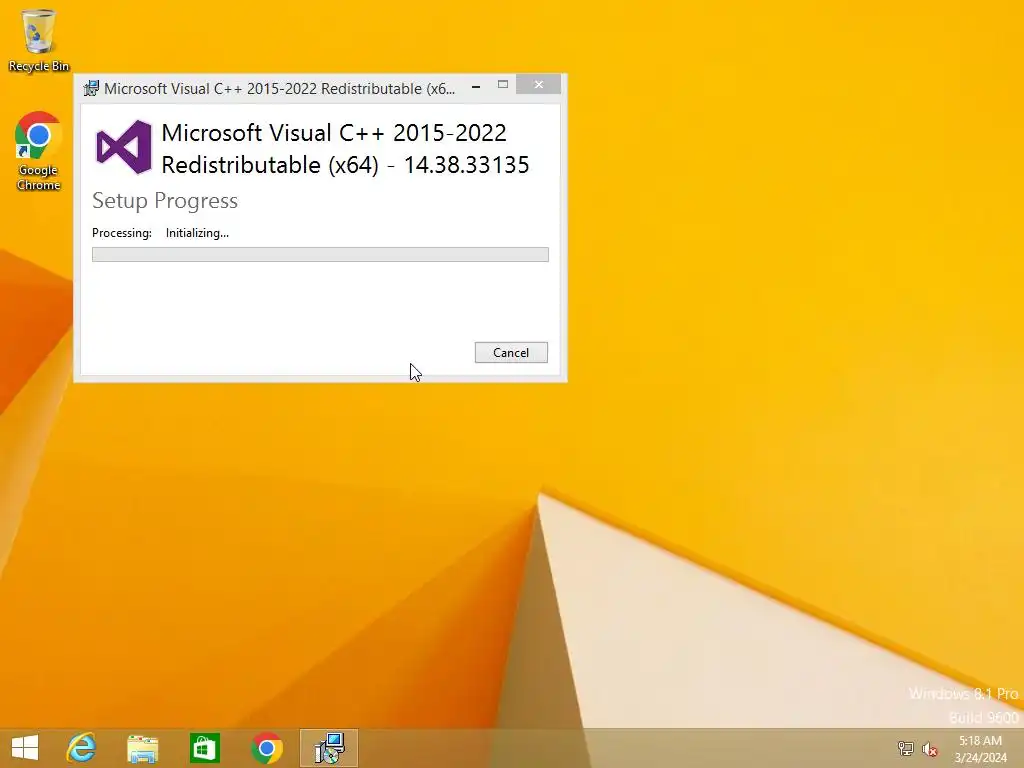This screenshot has height=768, width=1024.
Task: Click the 'Processing:' label
Action: pyautogui.click(x=121, y=233)
